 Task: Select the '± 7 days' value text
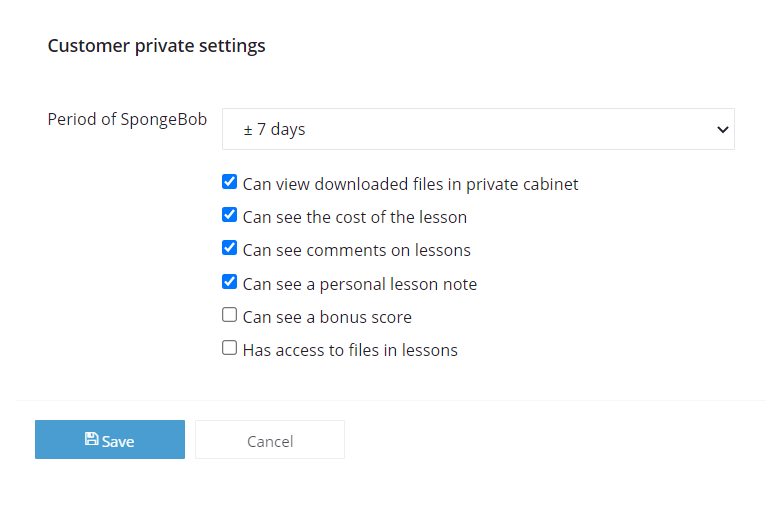point(274,129)
